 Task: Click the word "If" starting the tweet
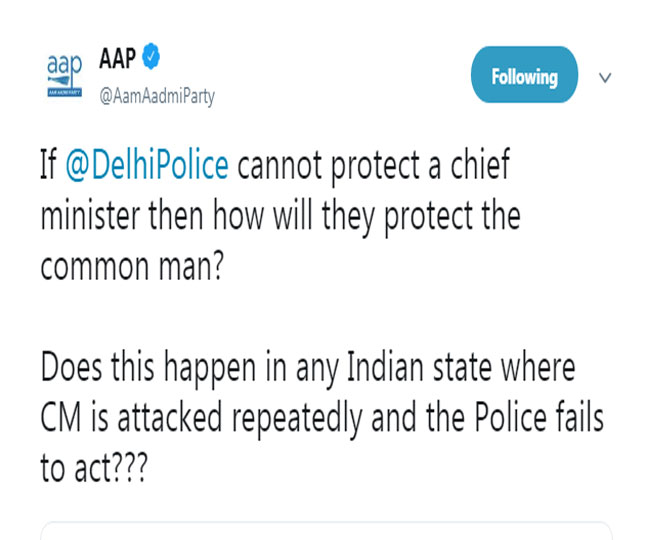pos(49,166)
